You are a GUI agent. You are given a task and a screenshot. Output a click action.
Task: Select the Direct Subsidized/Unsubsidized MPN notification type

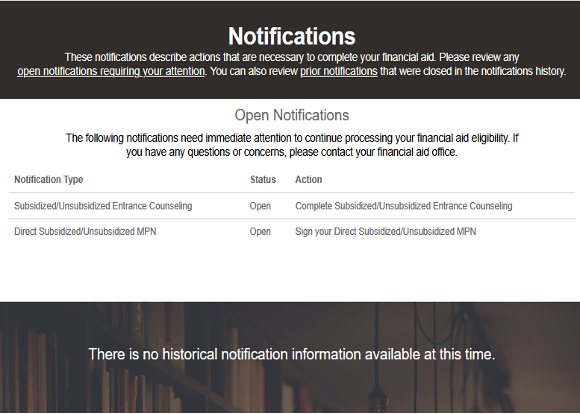pyautogui.click(x=85, y=232)
